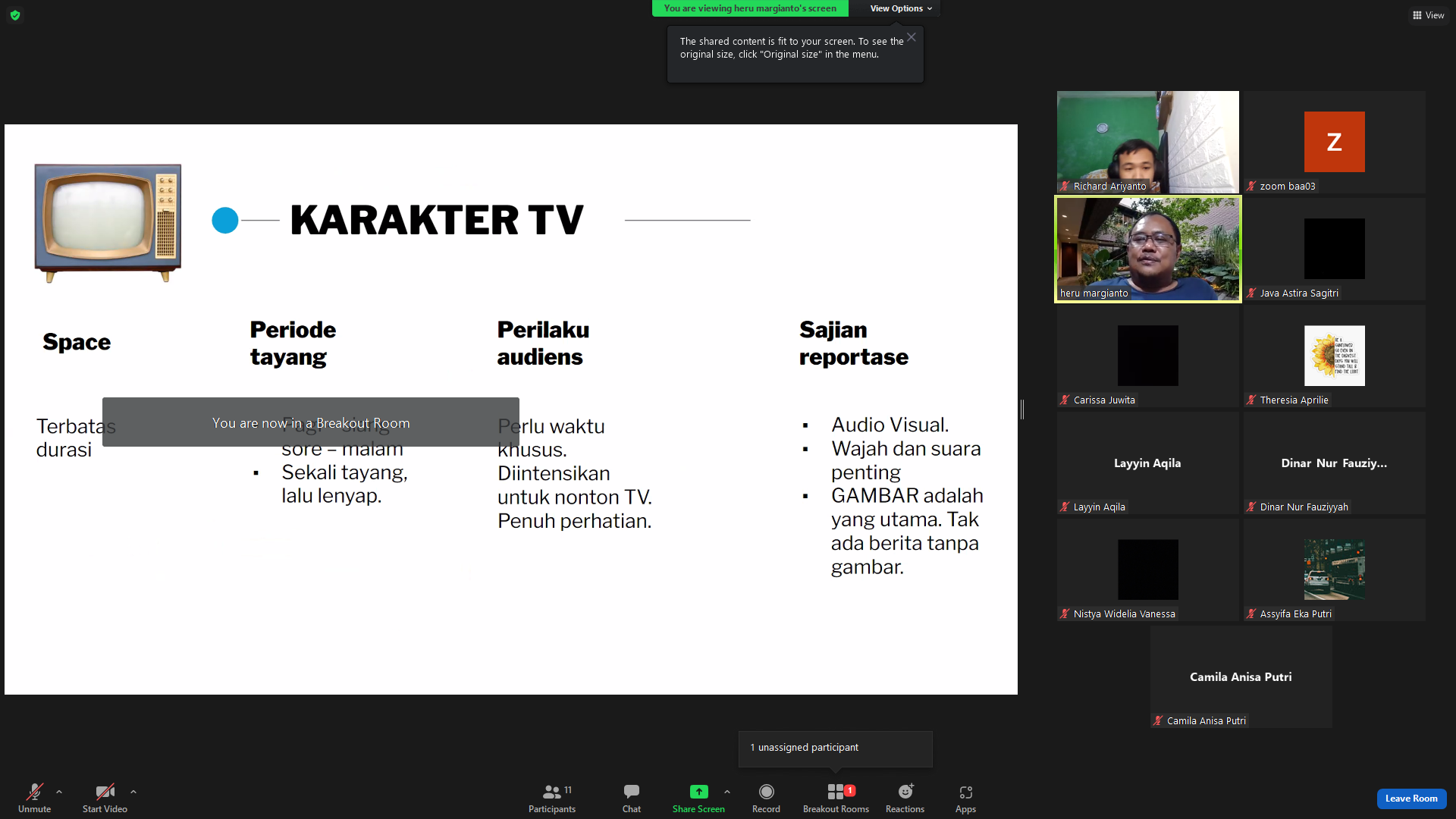Select Carissa Juwita participant tile
This screenshot has width=1456, height=819.
1148,356
